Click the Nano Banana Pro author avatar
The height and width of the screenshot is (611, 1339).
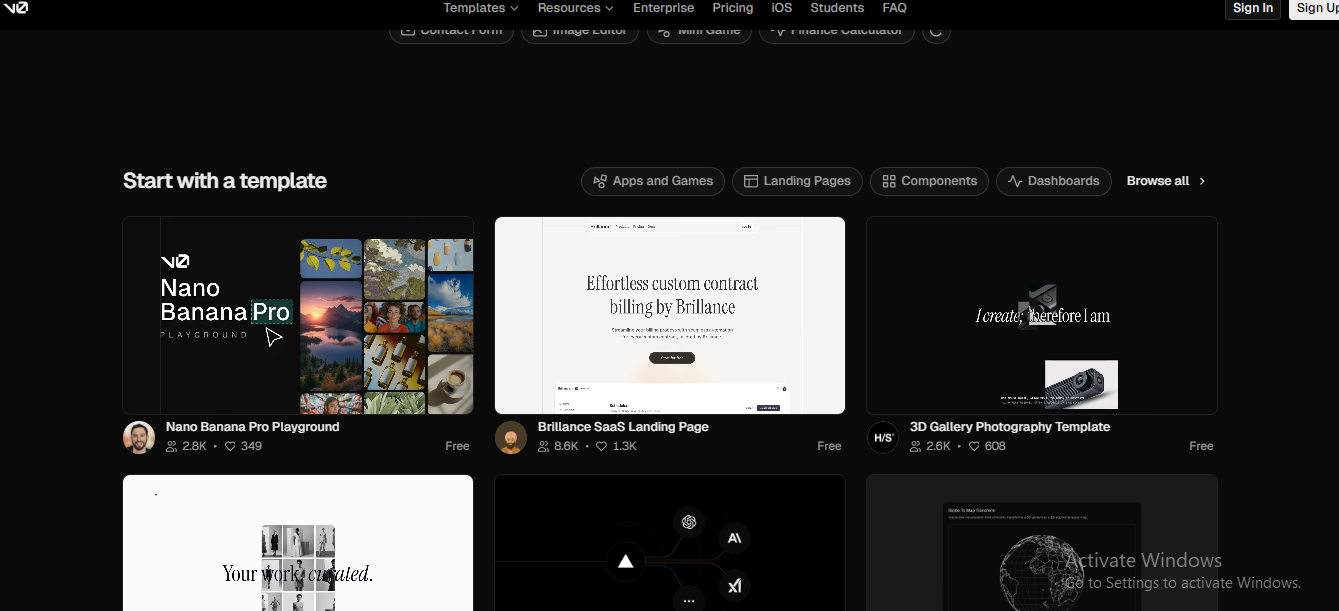[139, 438]
